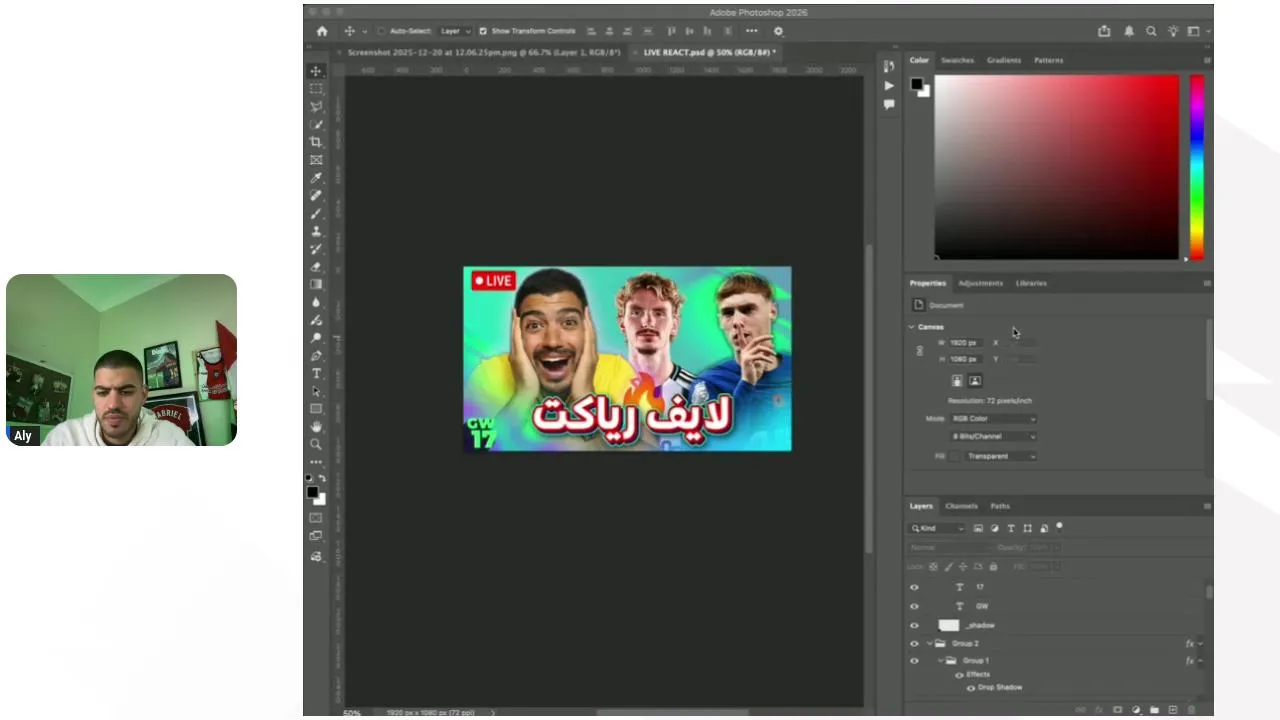Switch to the Patterns tab
The height and width of the screenshot is (720, 1280).
[1049, 60]
